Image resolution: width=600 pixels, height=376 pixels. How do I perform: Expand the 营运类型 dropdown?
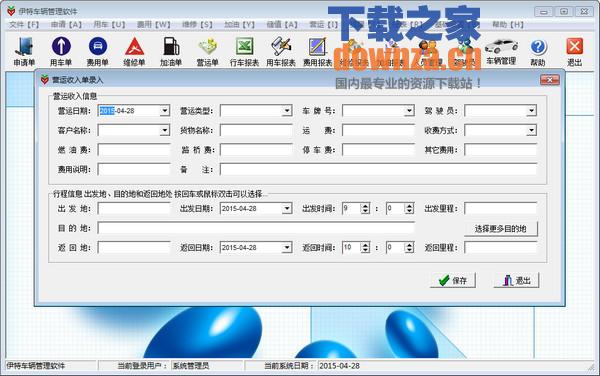click(x=287, y=111)
